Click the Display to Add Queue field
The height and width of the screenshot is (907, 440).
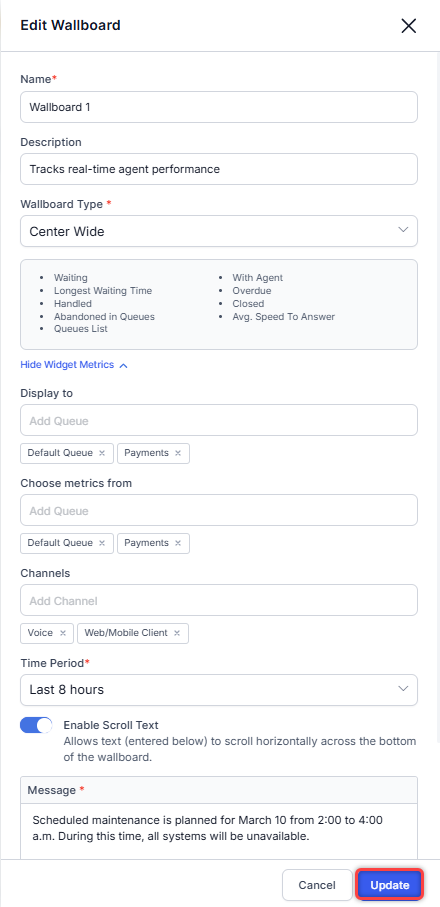(219, 420)
